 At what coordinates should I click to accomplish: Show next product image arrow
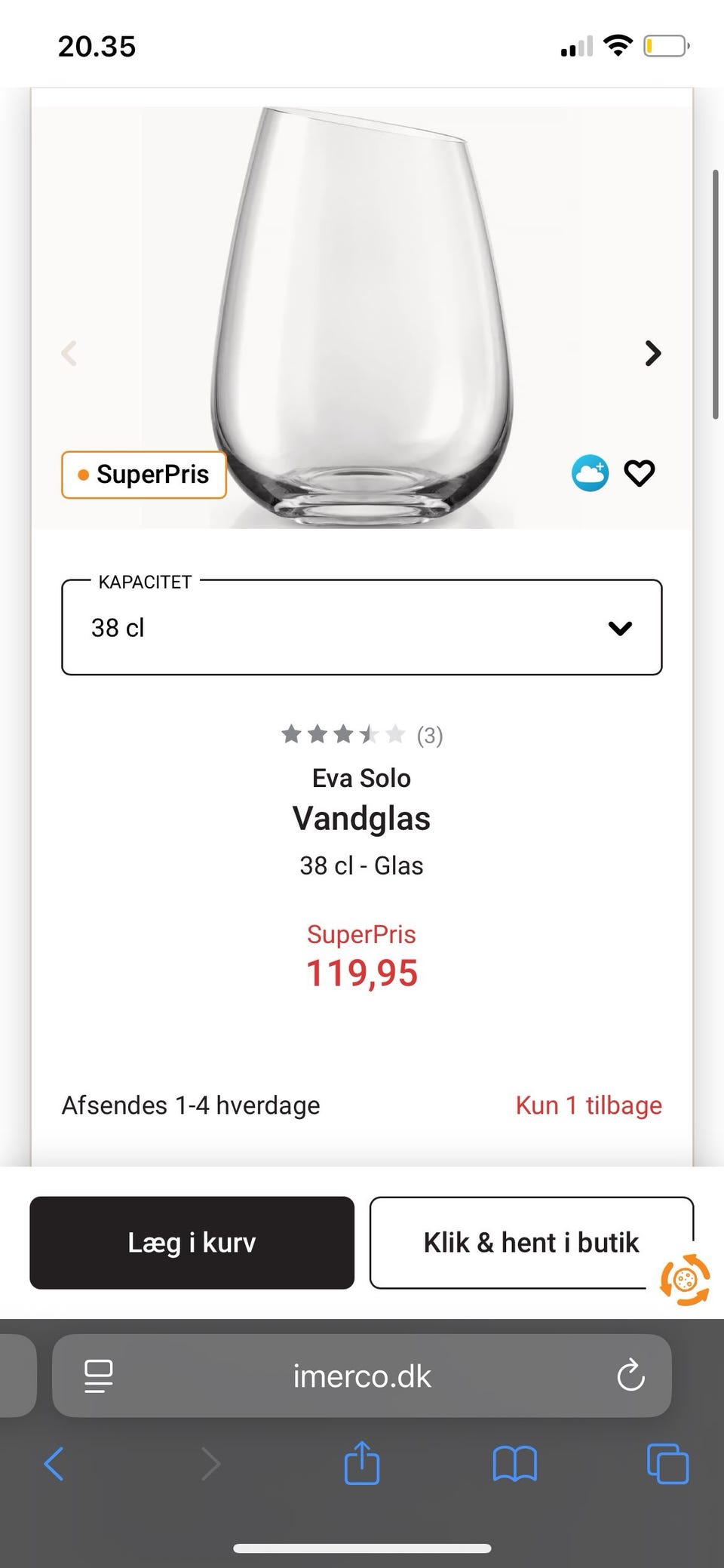[653, 353]
